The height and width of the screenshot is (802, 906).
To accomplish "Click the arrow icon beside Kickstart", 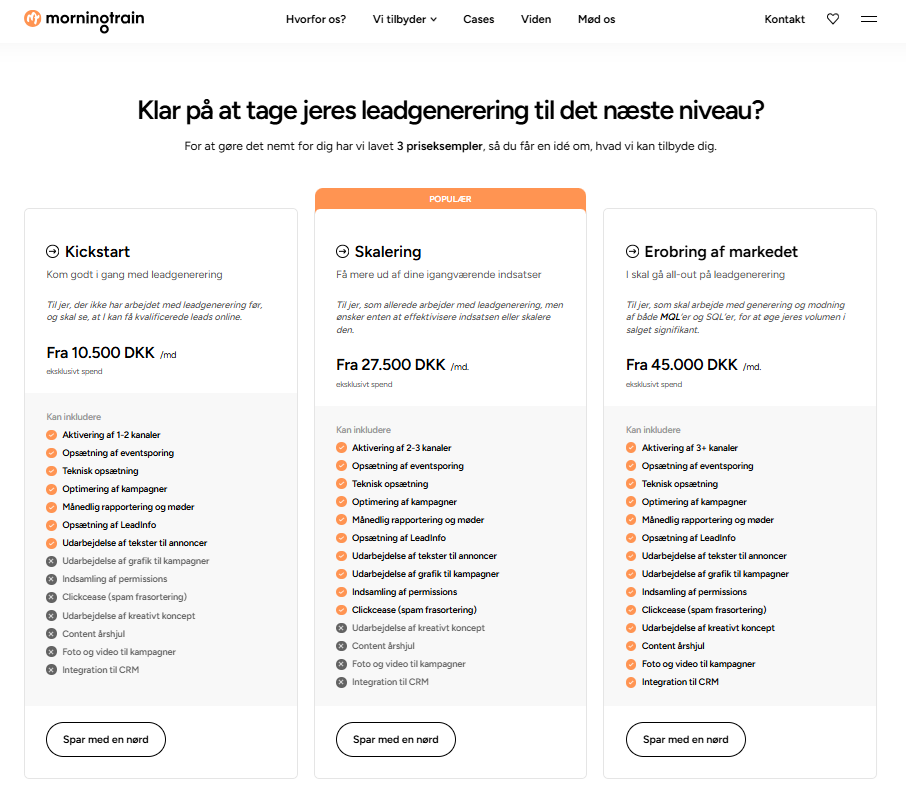I will pyautogui.click(x=53, y=252).
